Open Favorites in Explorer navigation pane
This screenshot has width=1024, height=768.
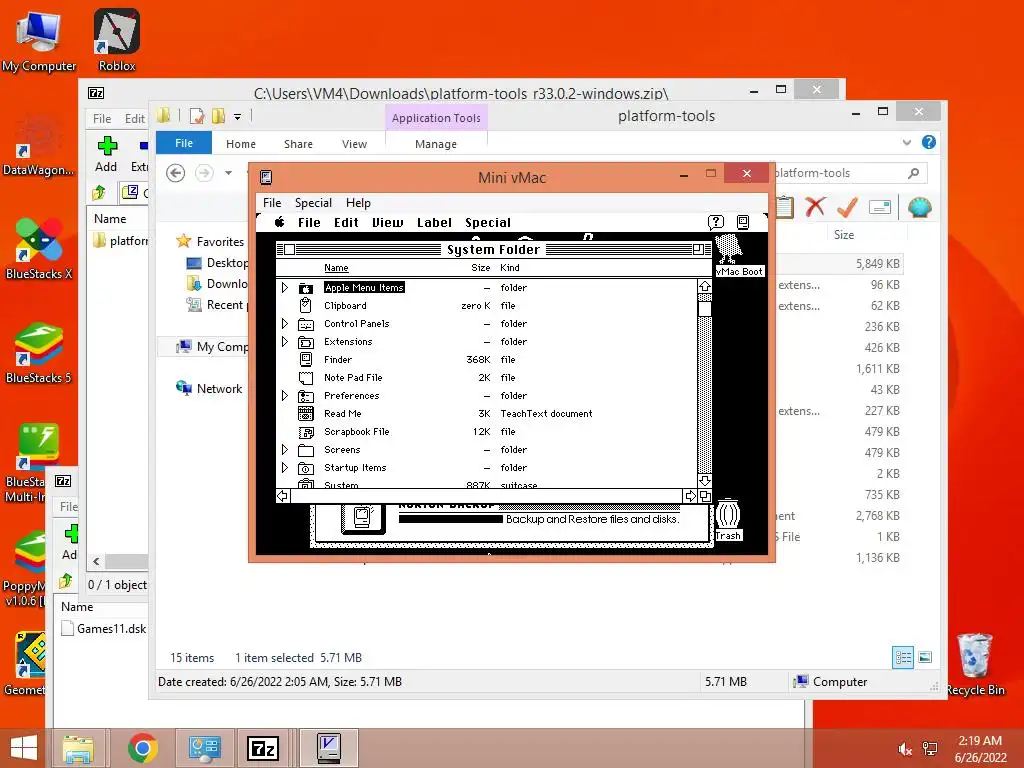point(220,242)
